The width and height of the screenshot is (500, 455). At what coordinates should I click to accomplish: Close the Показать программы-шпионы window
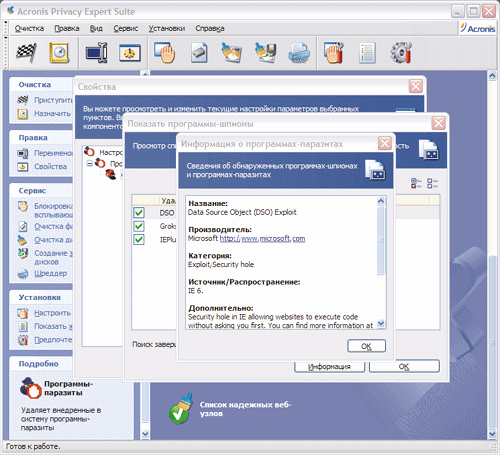point(438,123)
